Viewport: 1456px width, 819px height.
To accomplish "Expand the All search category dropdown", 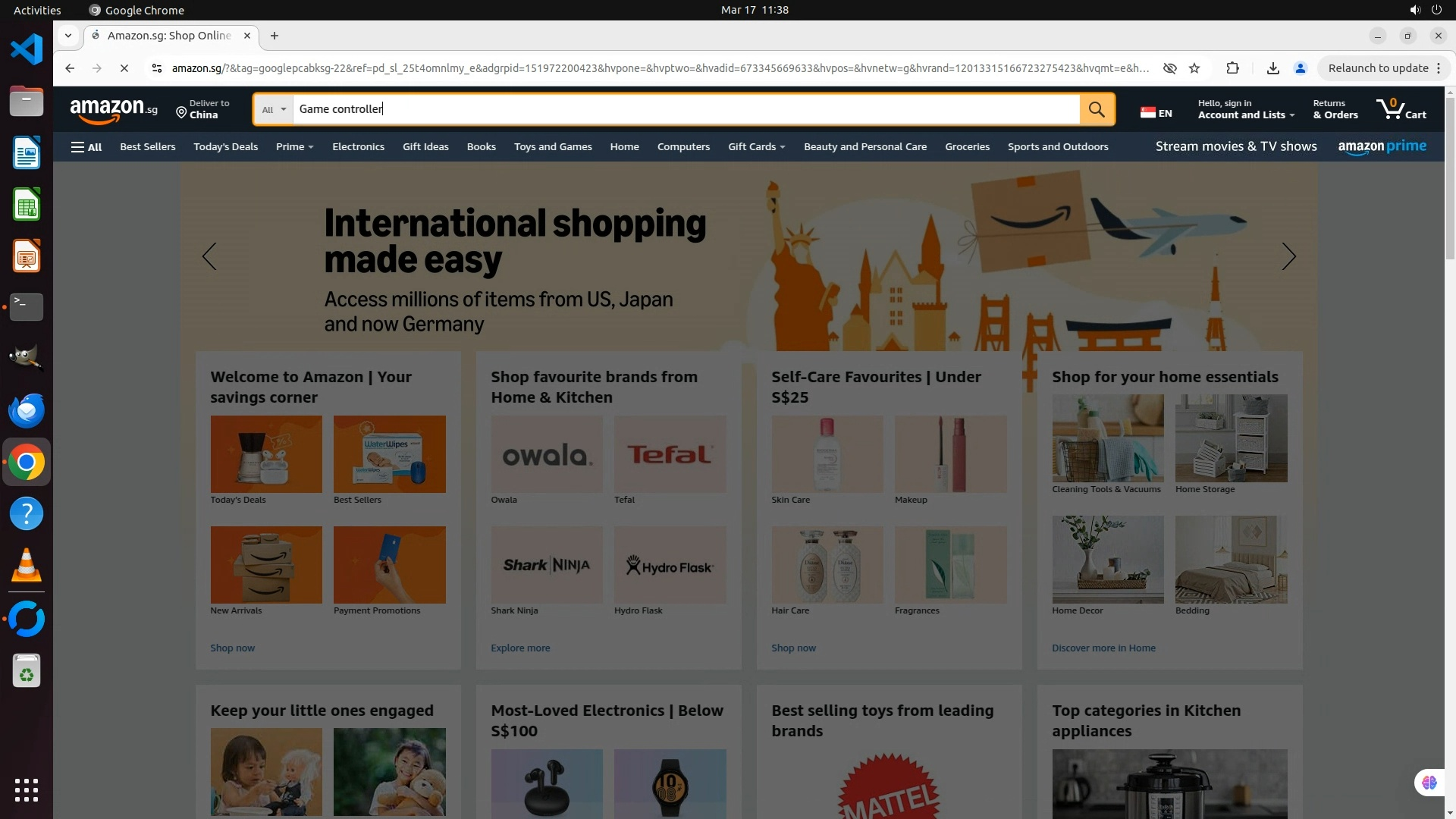I will [x=273, y=109].
